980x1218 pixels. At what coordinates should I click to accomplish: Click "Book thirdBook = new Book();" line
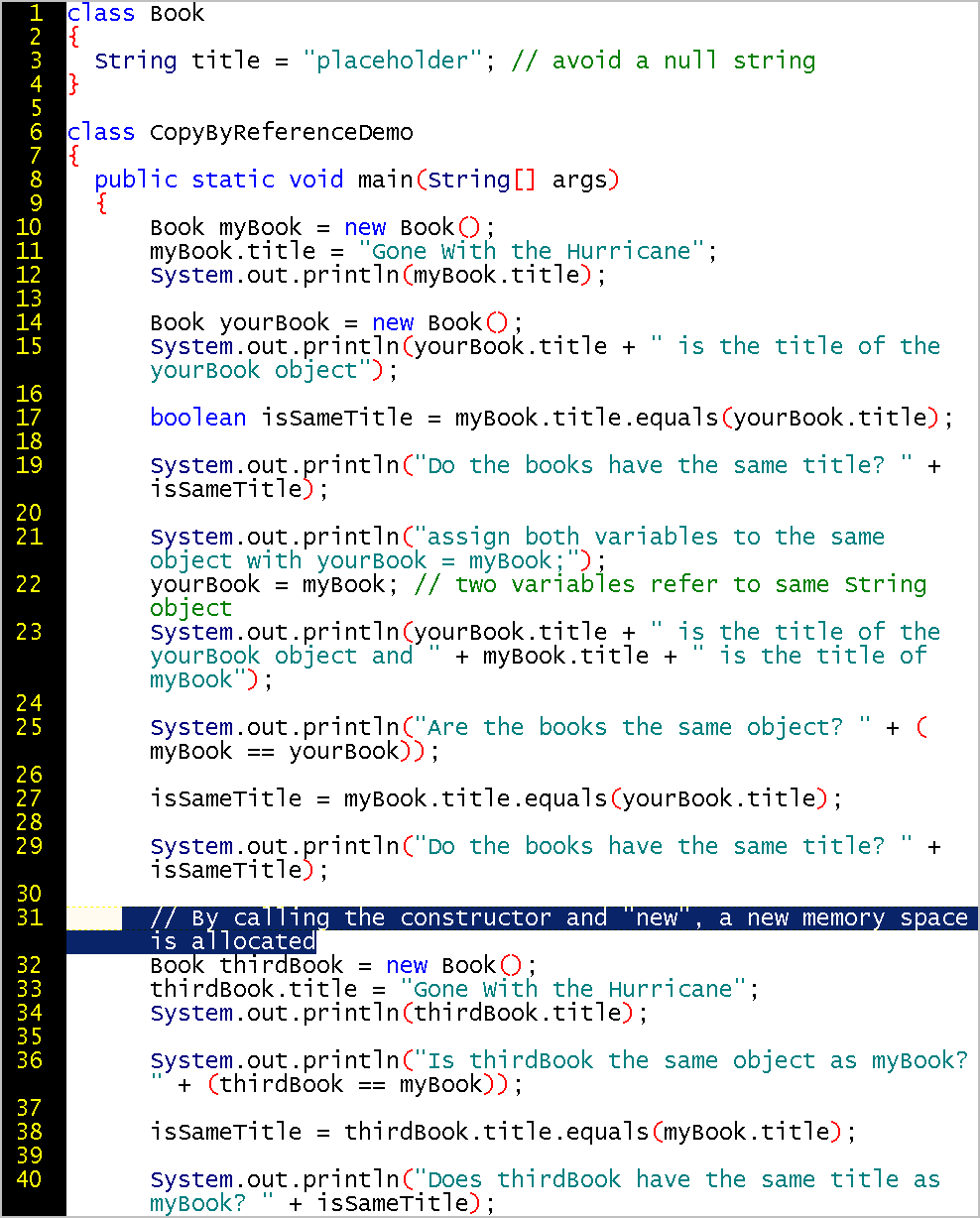click(x=343, y=966)
